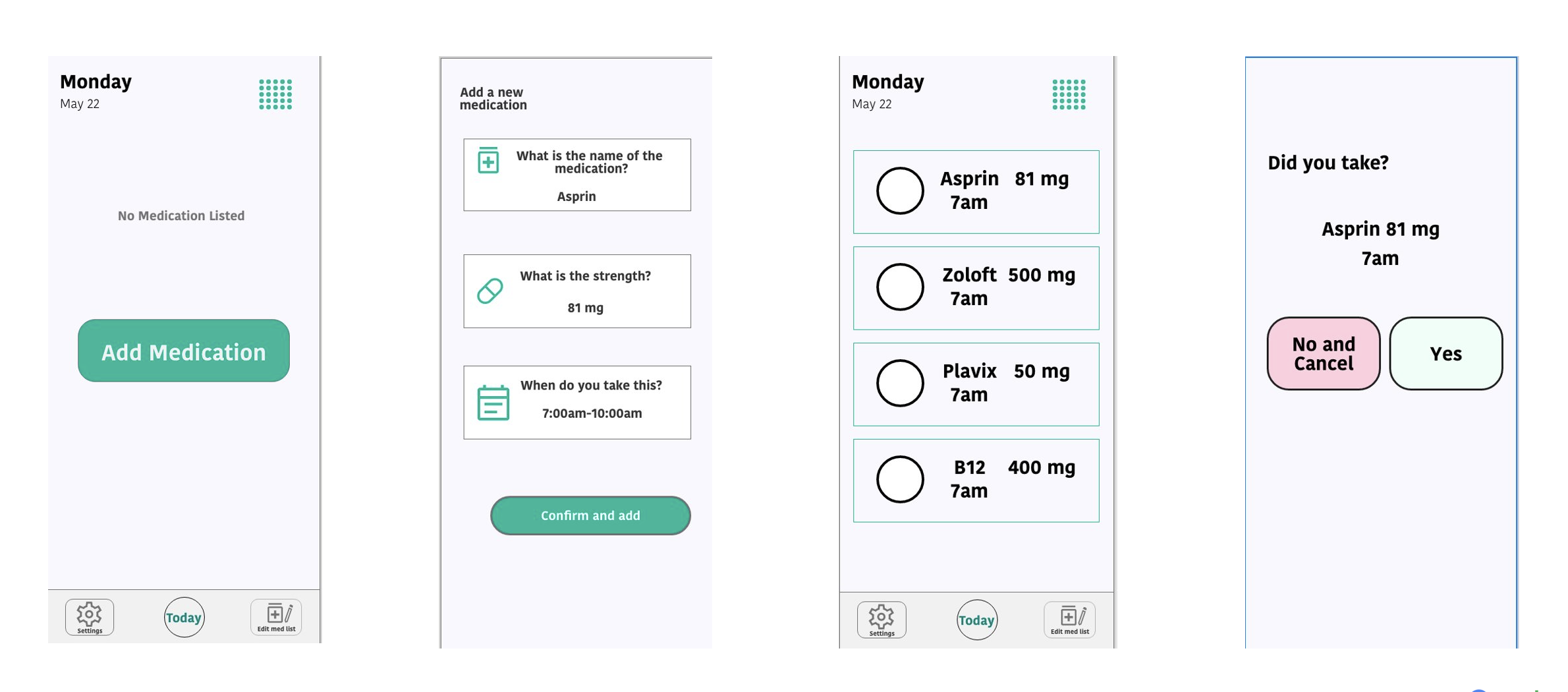The image size is (1568, 692).
Task: Check off B12 400 mg
Action: 900,479
